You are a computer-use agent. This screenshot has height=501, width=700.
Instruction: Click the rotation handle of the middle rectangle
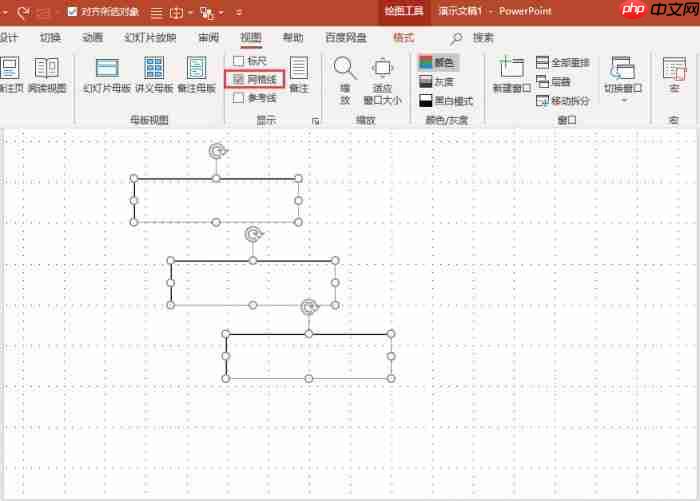coord(254,234)
